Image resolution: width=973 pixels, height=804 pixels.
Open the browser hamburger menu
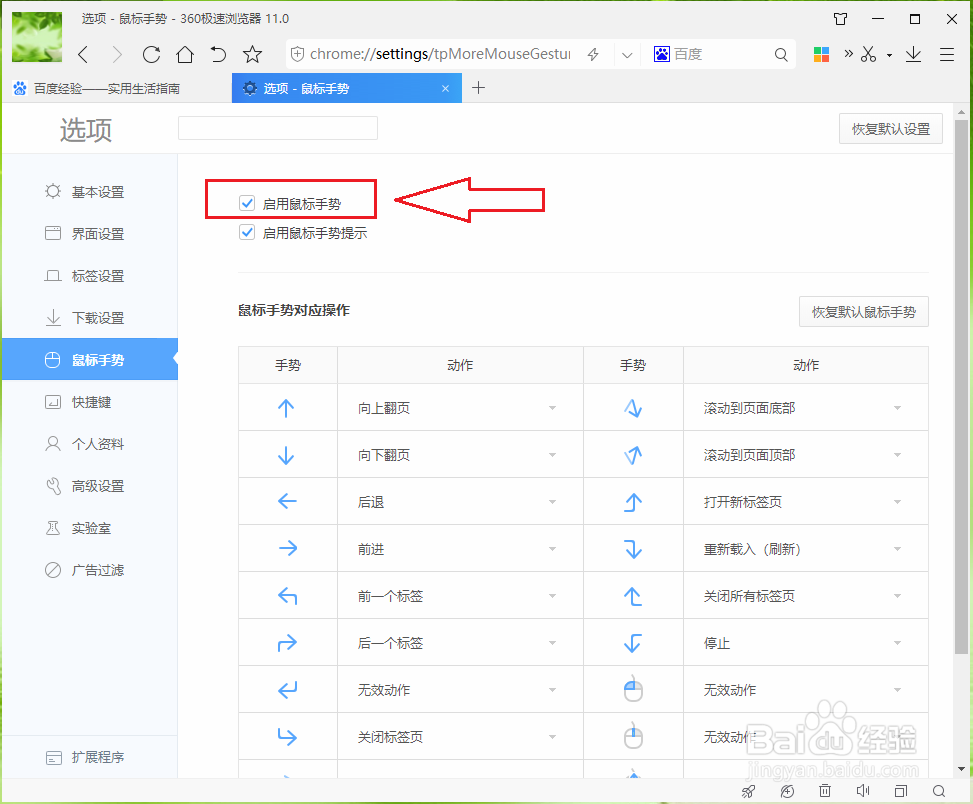(x=946, y=54)
